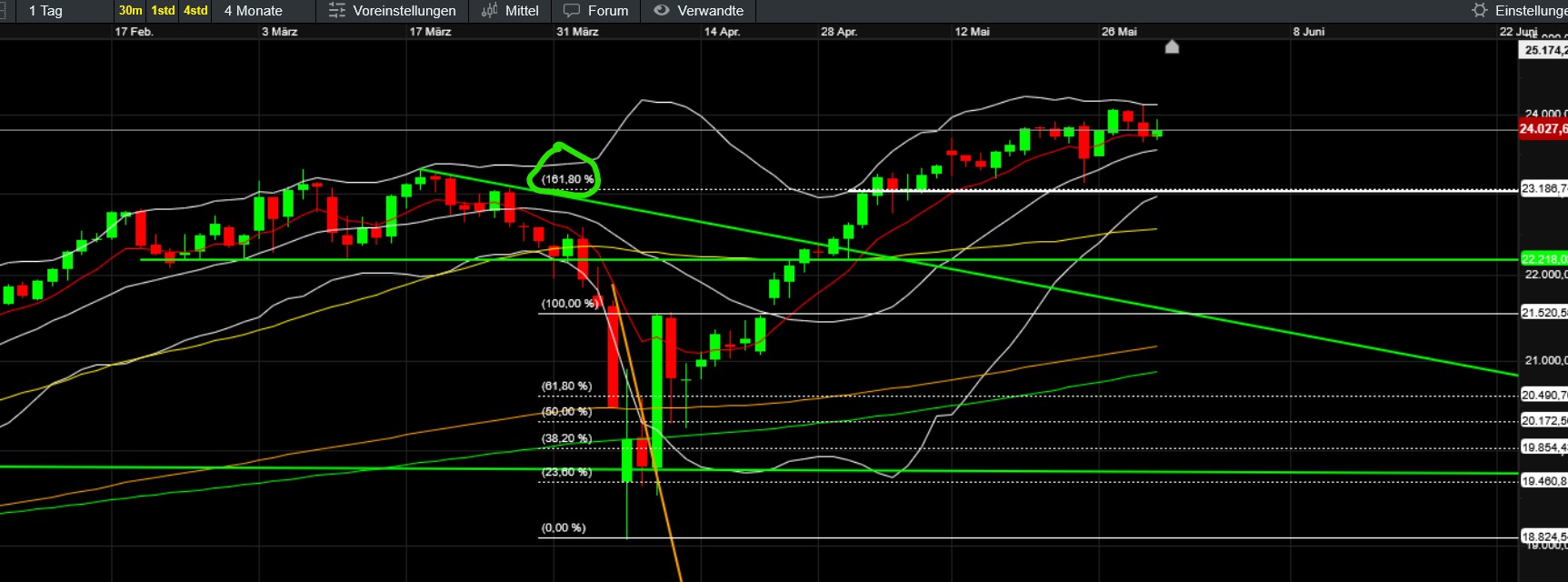Select the (38,20 %) Fibonacci label

566,438
